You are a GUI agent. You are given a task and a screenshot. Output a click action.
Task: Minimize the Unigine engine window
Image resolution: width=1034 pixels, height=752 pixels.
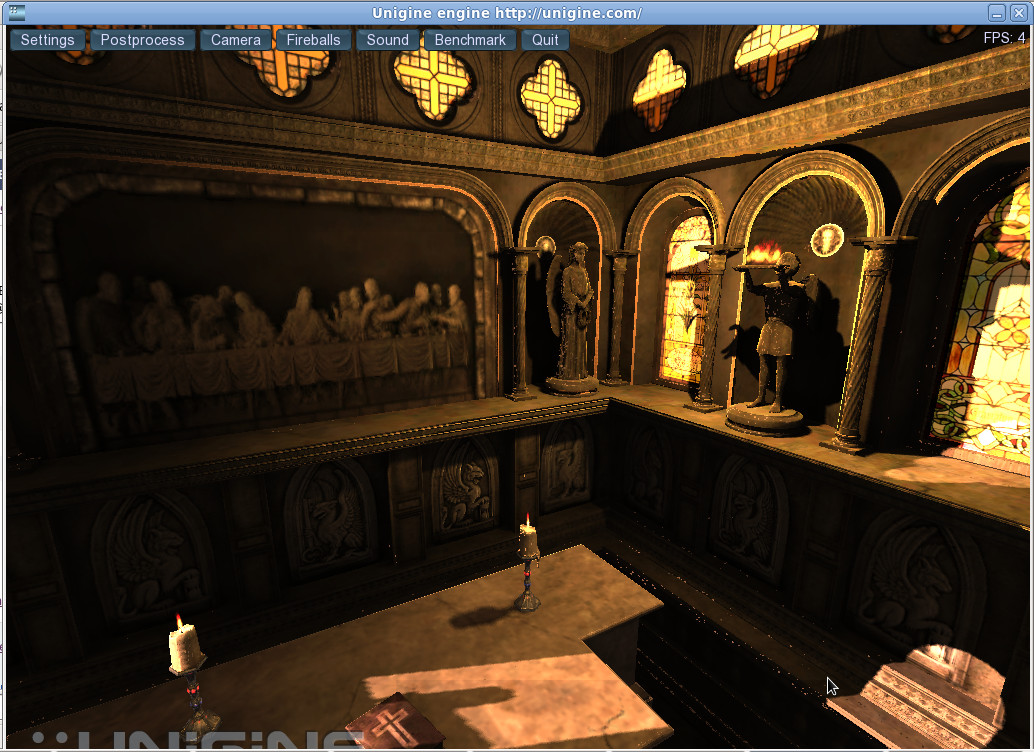[996, 12]
